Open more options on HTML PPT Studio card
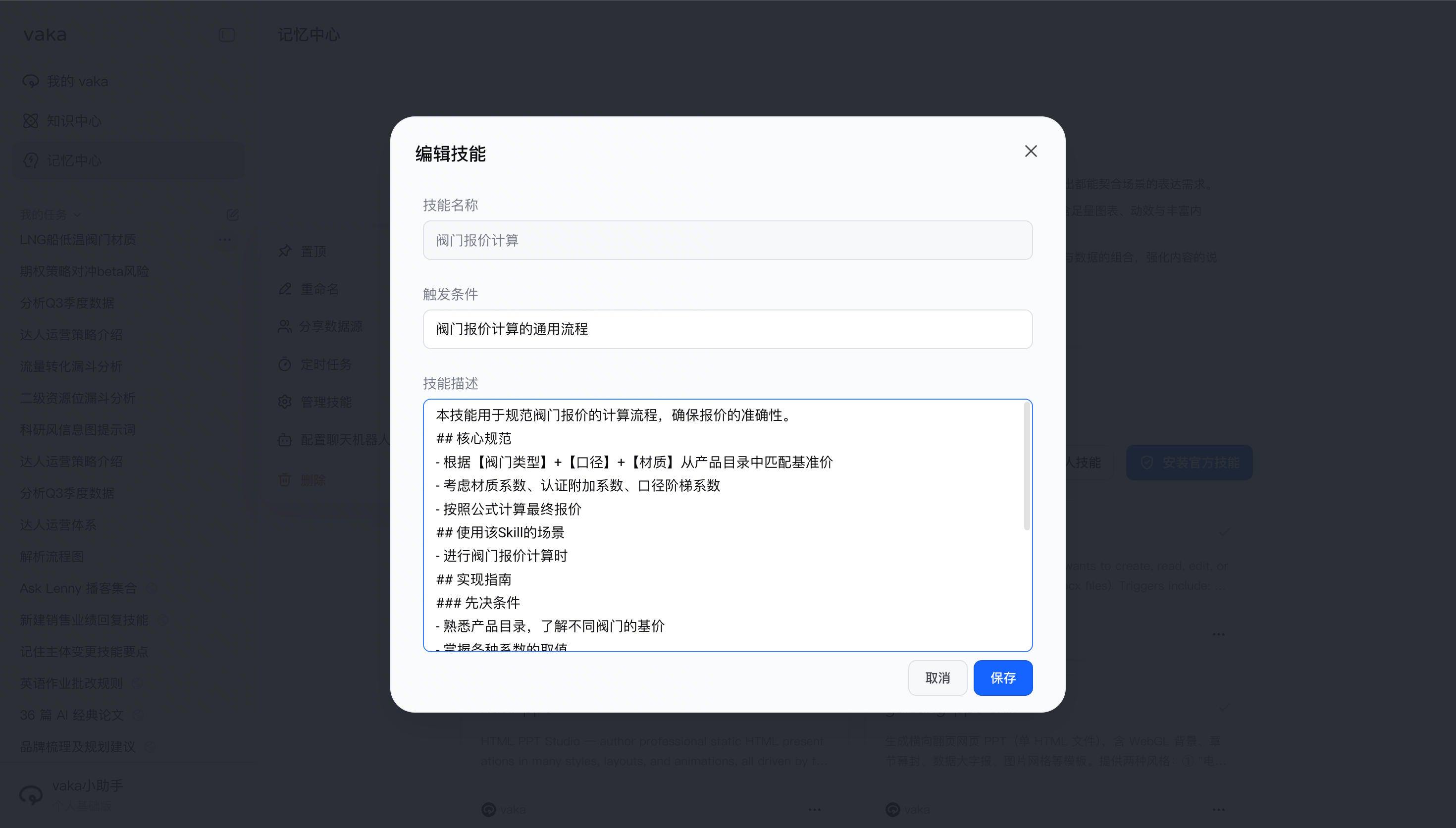The image size is (1456, 828). (x=814, y=809)
